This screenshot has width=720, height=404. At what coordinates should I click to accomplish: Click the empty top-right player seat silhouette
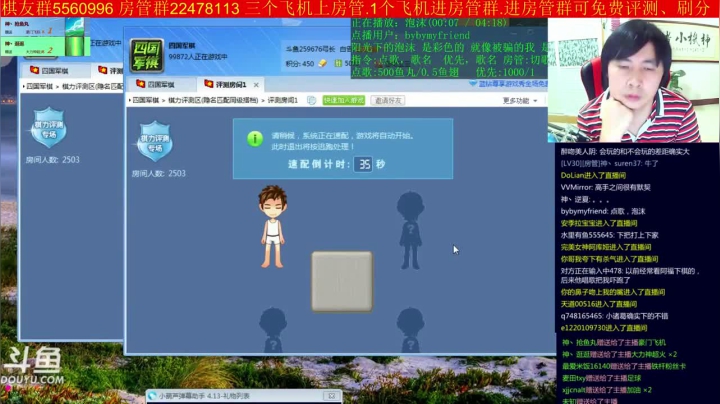click(x=410, y=230)
